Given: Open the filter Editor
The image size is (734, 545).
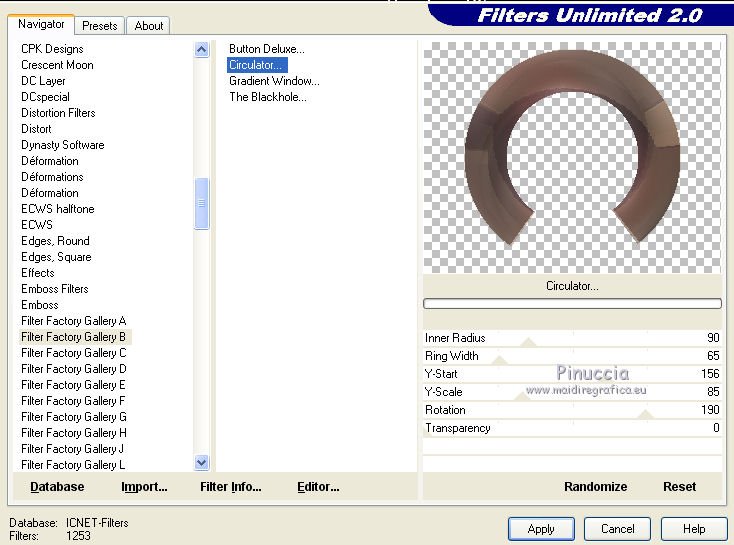Looking at the screenshot, I should coord(318,487).
